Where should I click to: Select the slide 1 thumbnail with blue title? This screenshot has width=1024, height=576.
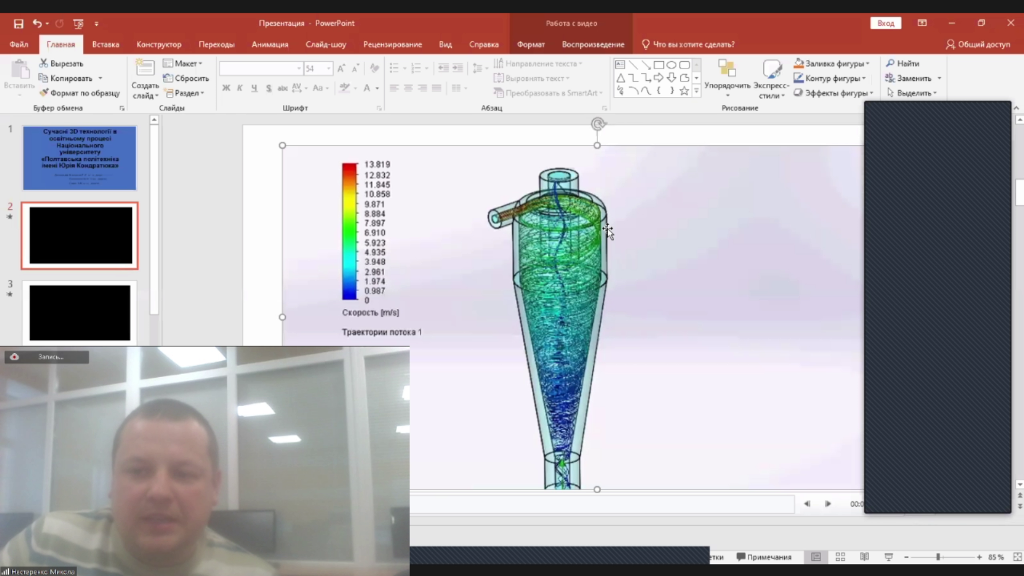(80, 158)
